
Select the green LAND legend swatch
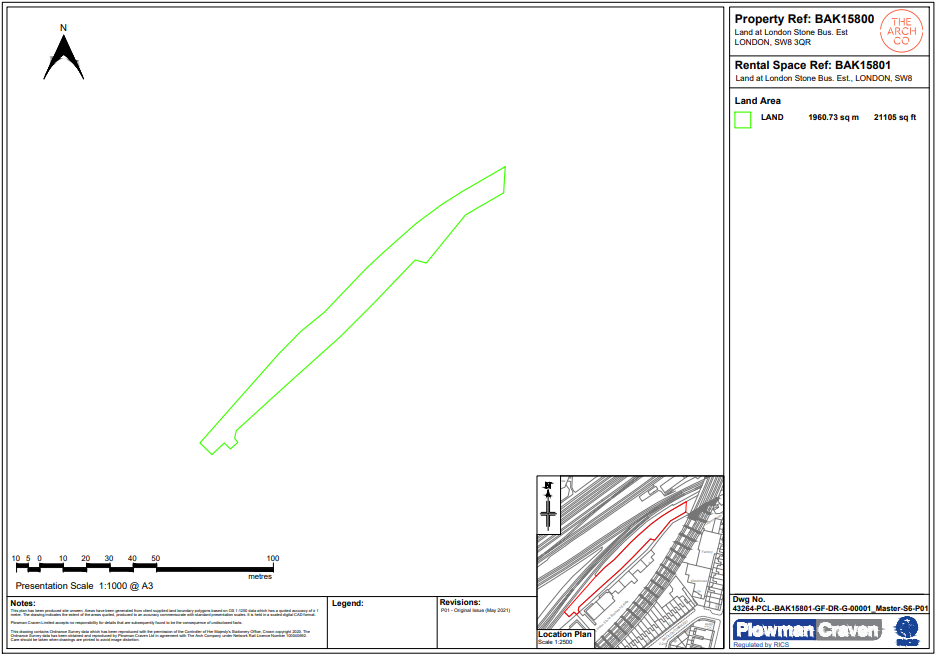[x=743, y=120]
